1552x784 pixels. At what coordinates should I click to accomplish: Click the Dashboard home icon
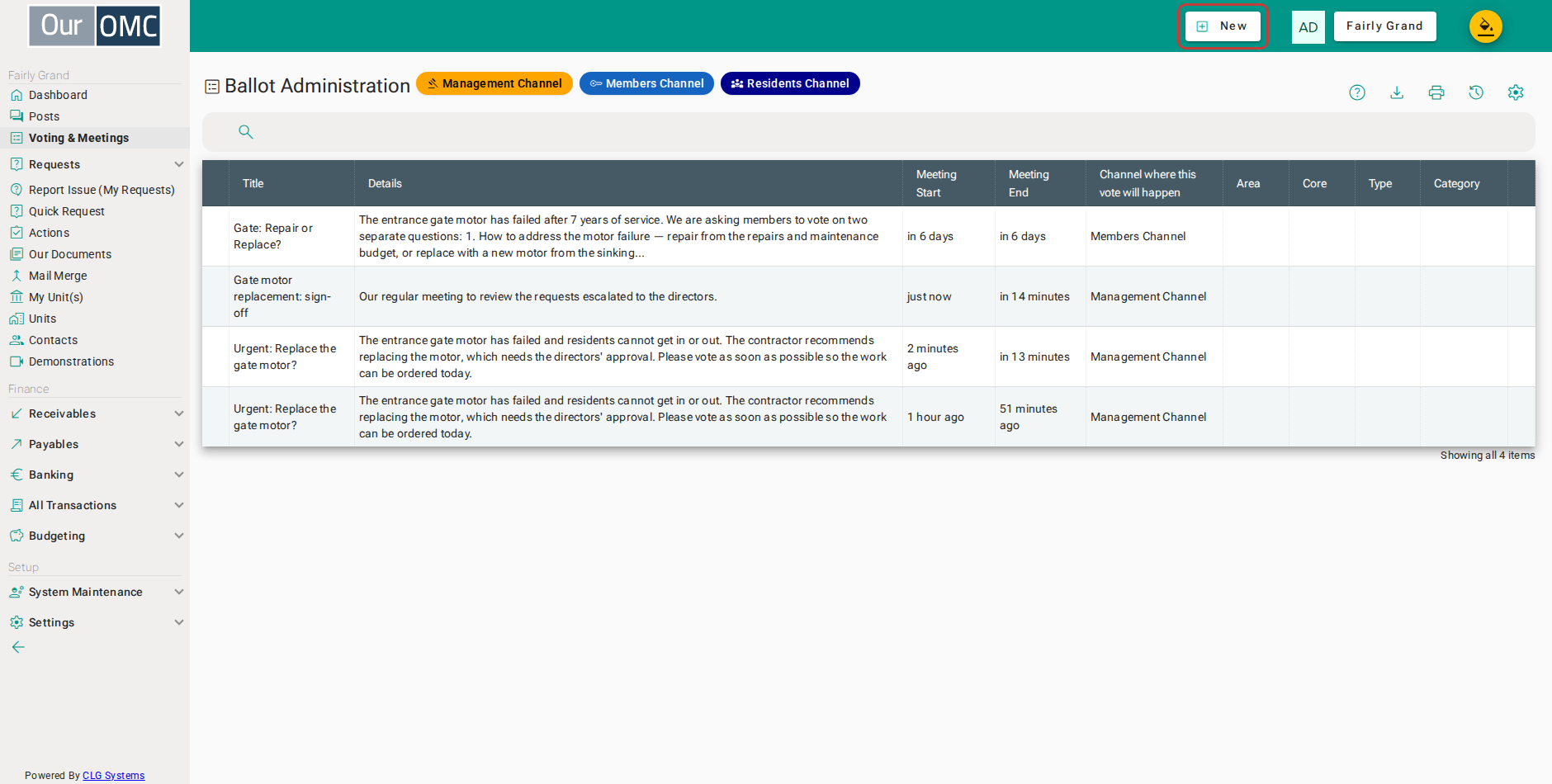pos(17,95)
